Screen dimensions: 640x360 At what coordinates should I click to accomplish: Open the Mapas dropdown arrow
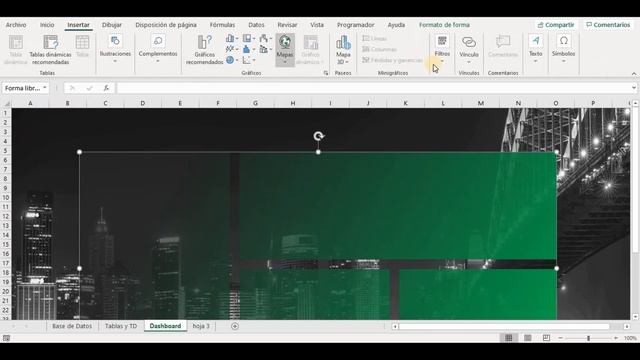[x=285, y=62]
